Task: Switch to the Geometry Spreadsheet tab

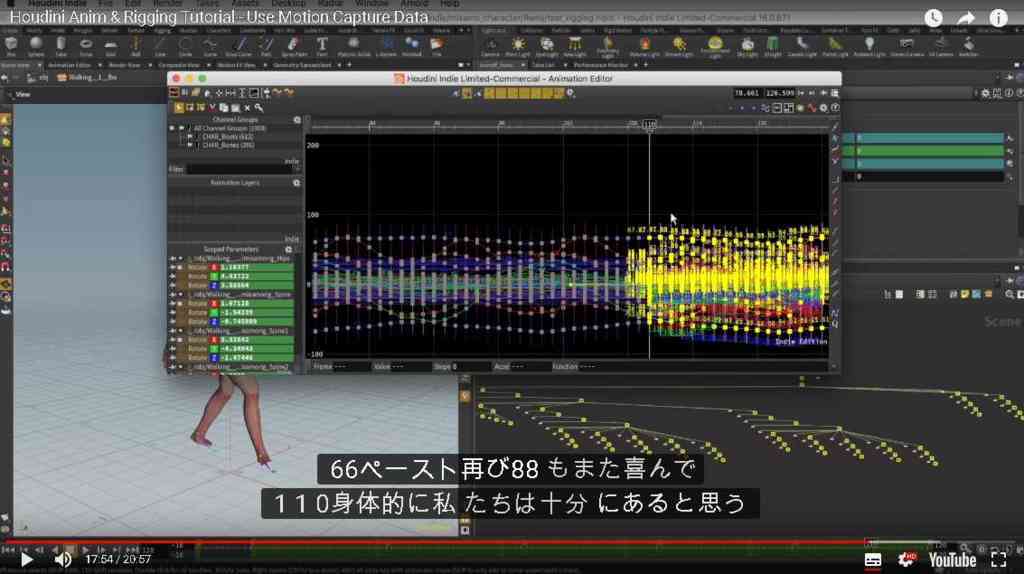Action: (302, 65)
